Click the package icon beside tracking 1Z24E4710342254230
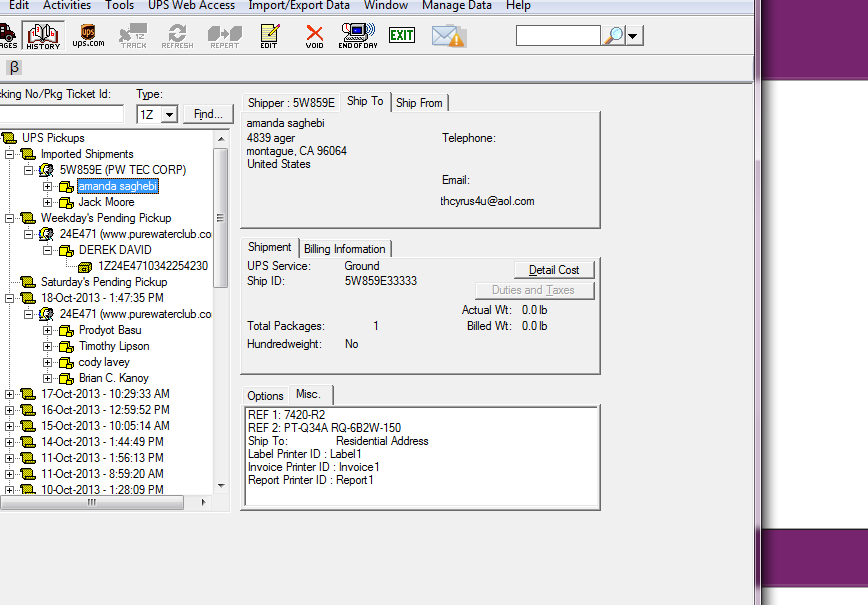This screenshot has height=605, width=868. [x=85, y=266]
